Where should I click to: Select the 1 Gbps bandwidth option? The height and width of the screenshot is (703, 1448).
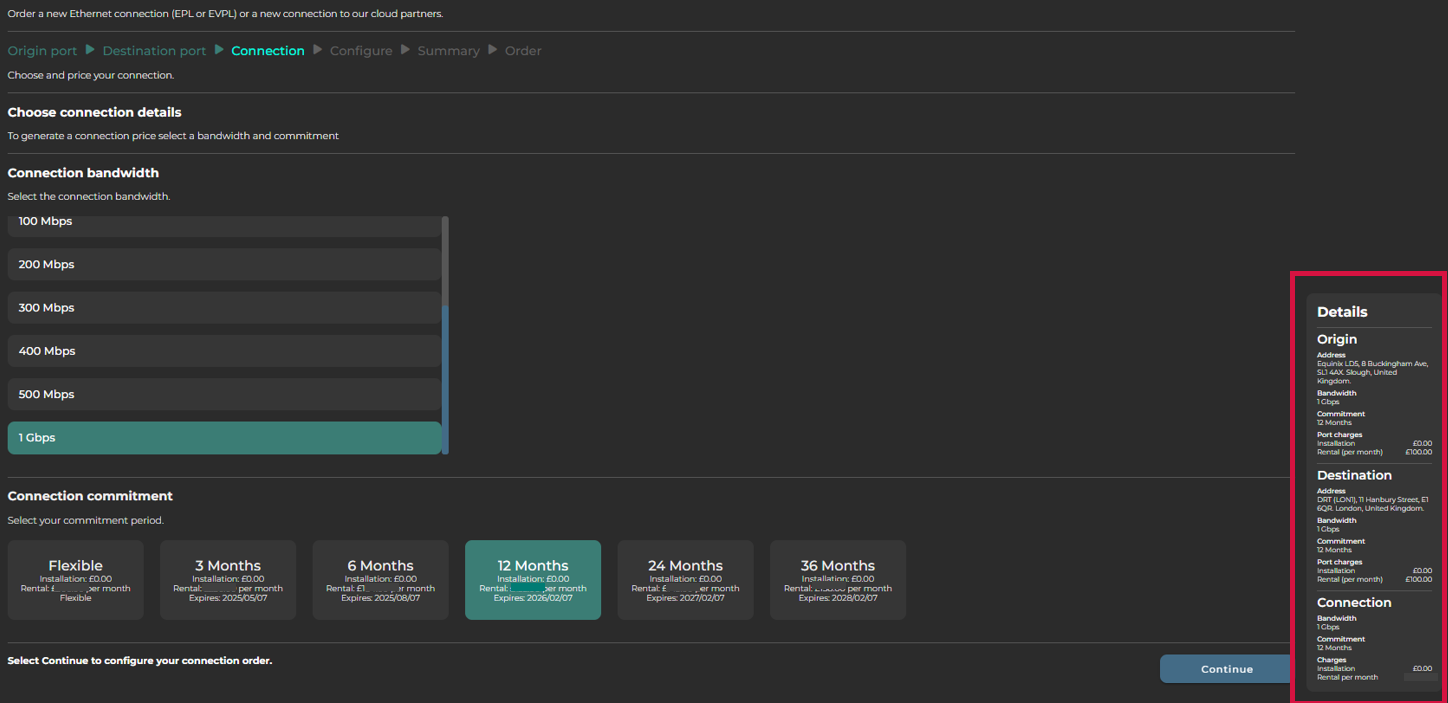(x=224, y=438)
